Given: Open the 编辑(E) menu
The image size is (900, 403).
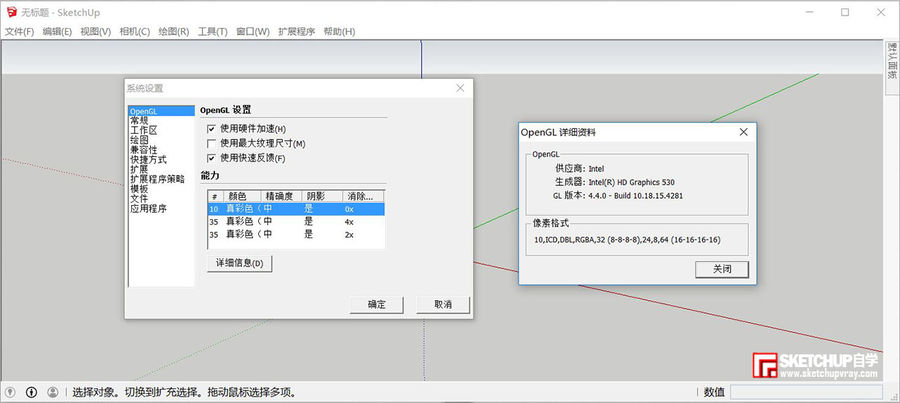Looking at the screenshot, I should tap(57, 32).
